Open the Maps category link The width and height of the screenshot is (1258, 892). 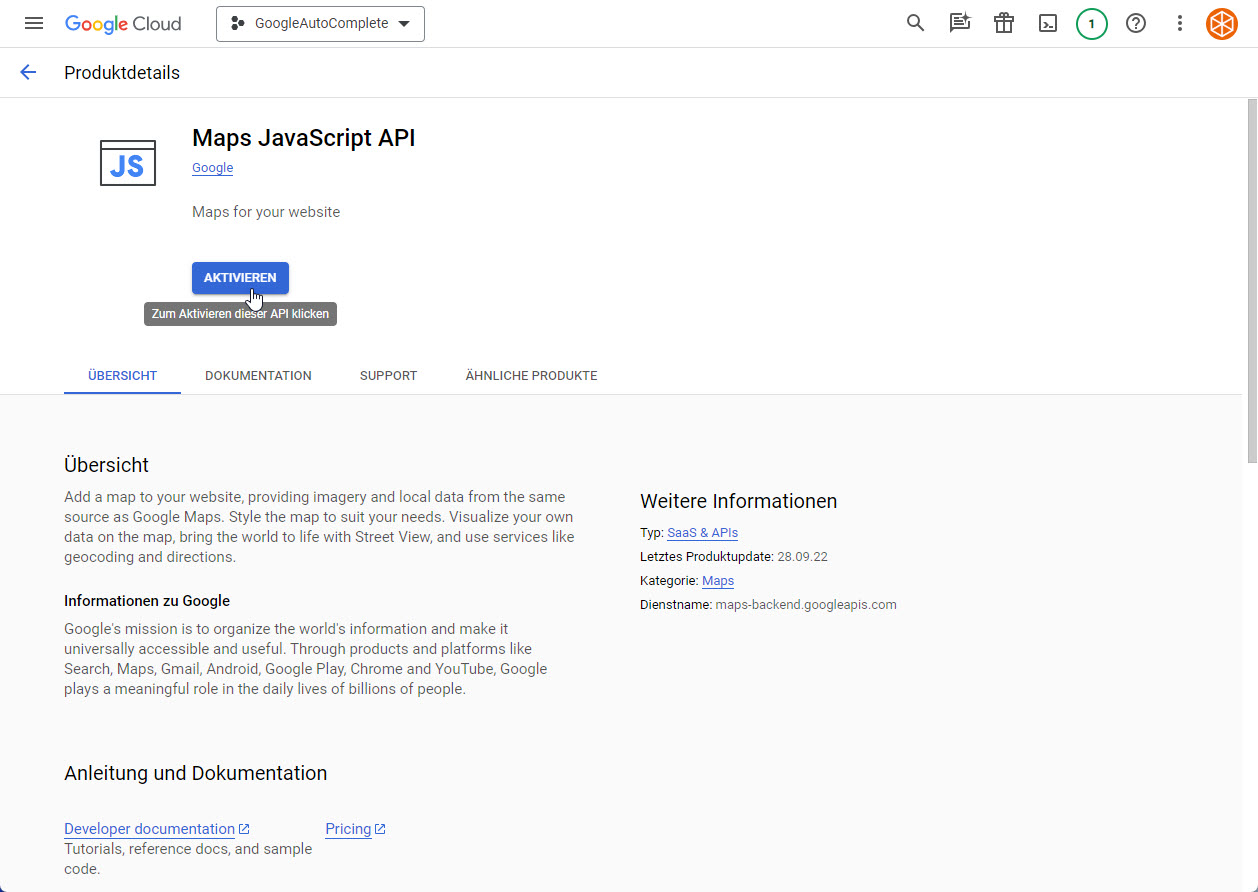718,581
